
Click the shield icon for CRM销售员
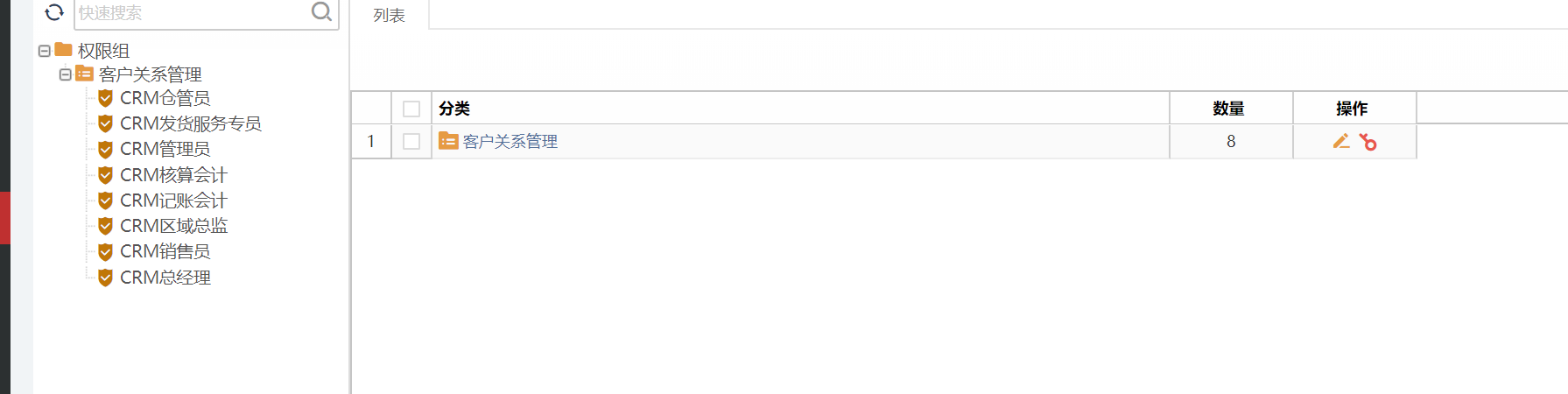click(105, 252)
